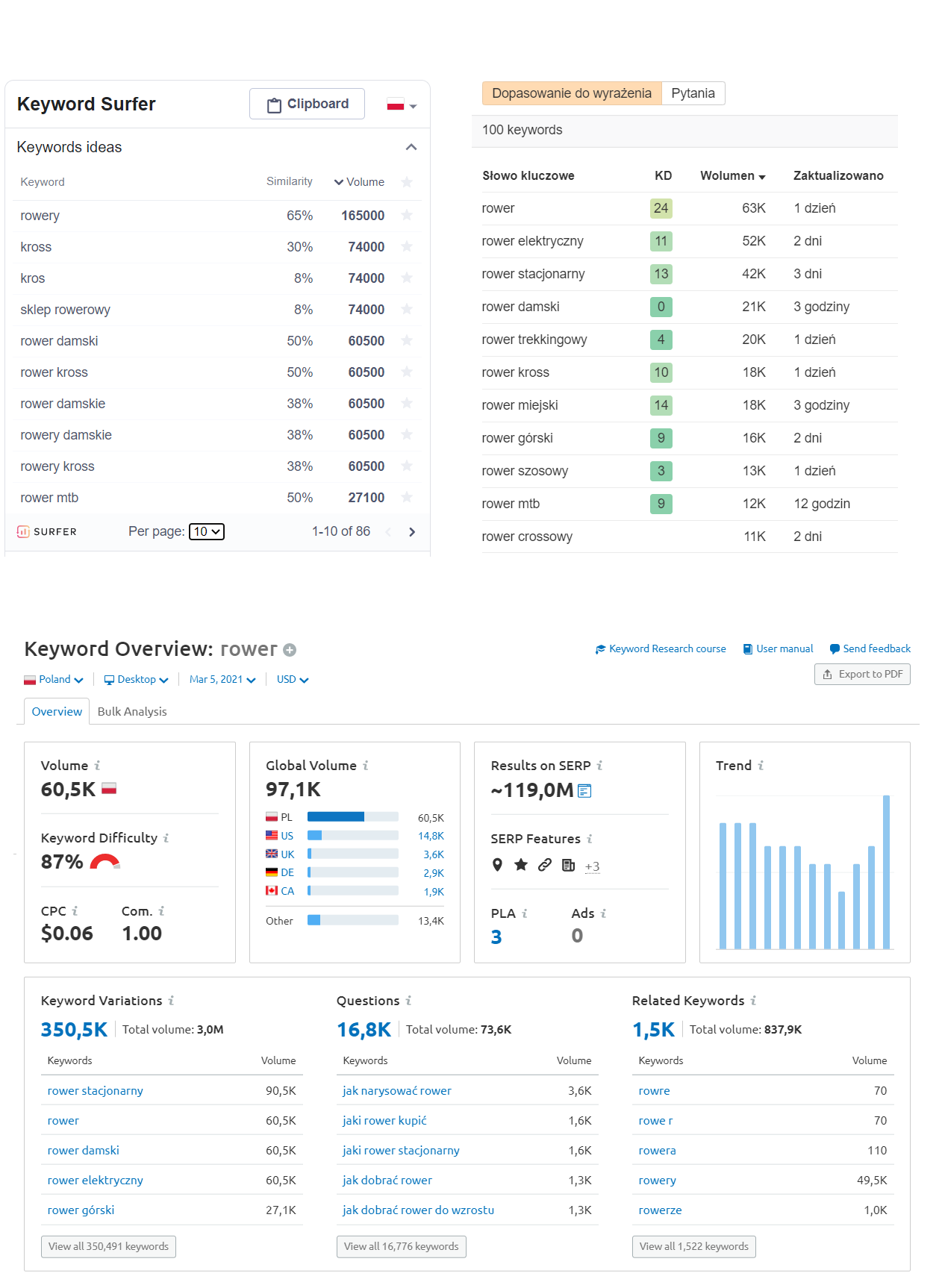Screen dimensions: 942x1288
Task: Click the local pack pin SERP feature icon
Action: coord(498,865)
